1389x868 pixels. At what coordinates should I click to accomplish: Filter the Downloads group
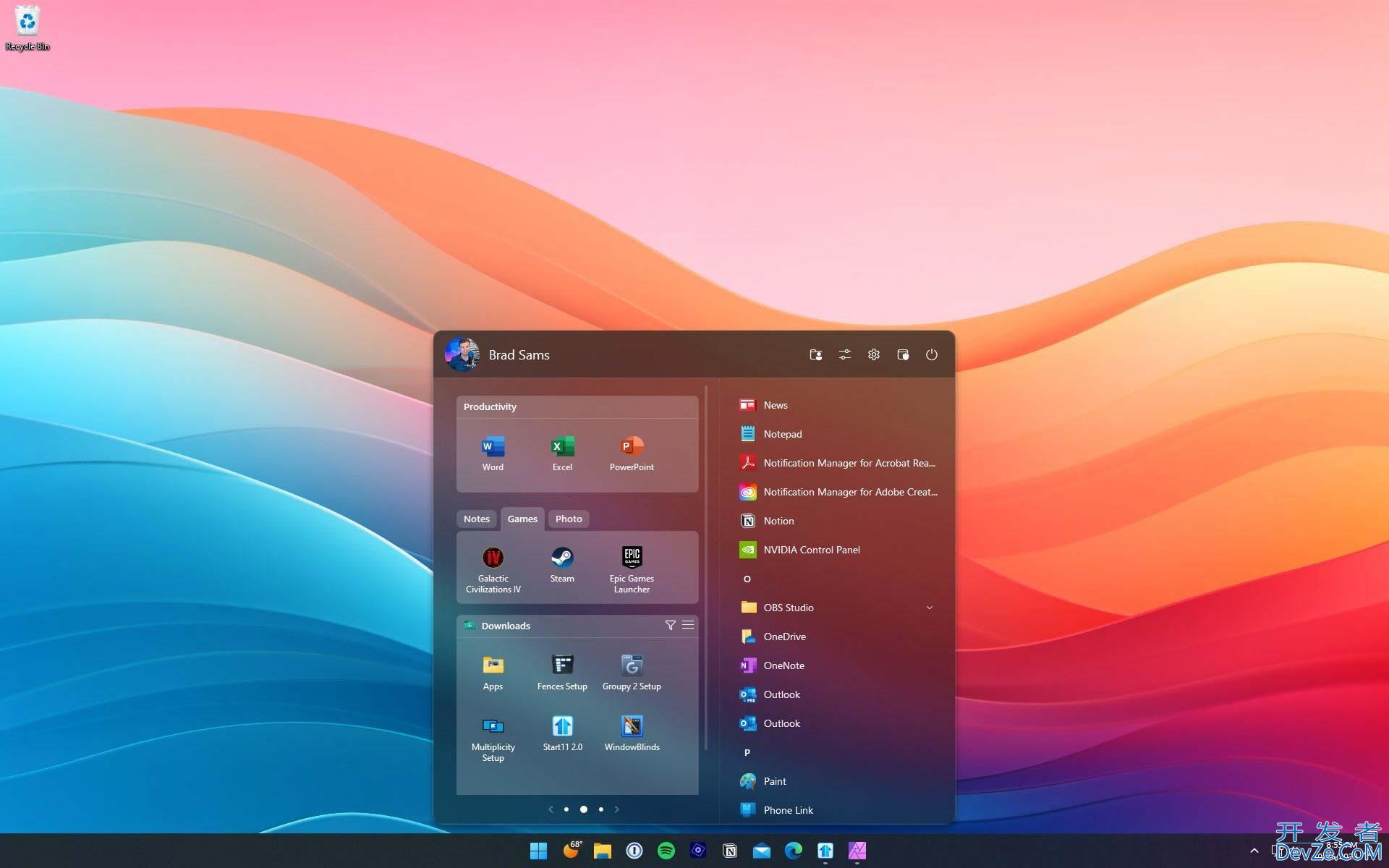pos(671,625)
